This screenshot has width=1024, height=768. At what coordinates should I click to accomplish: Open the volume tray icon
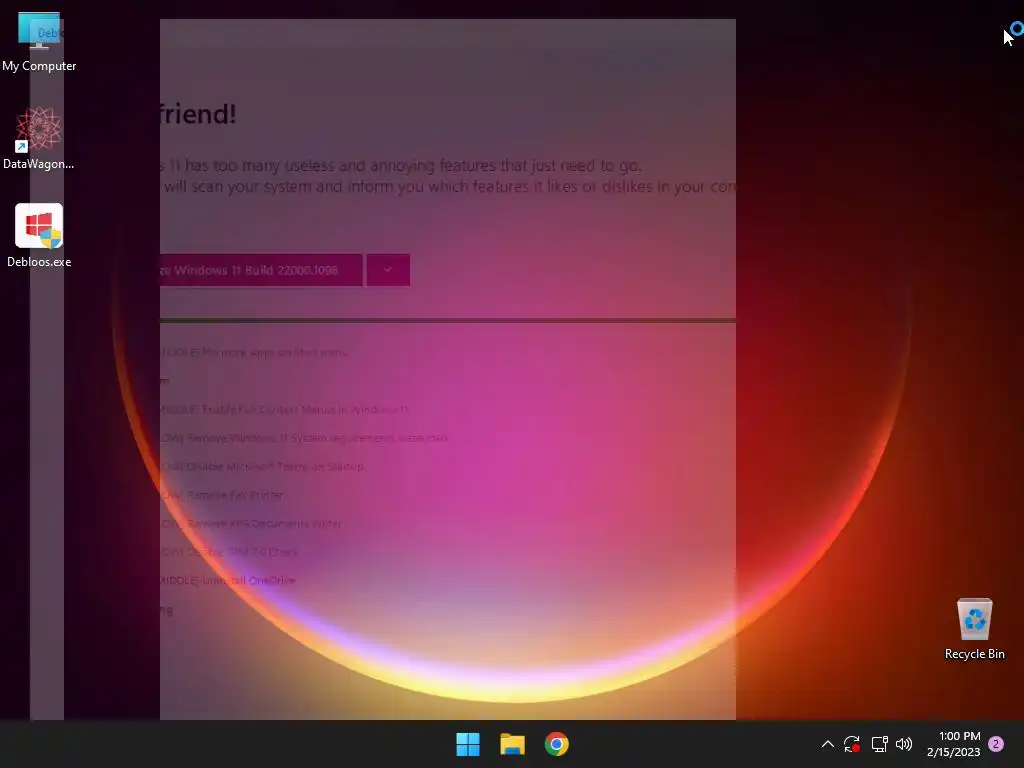[904, 744]
